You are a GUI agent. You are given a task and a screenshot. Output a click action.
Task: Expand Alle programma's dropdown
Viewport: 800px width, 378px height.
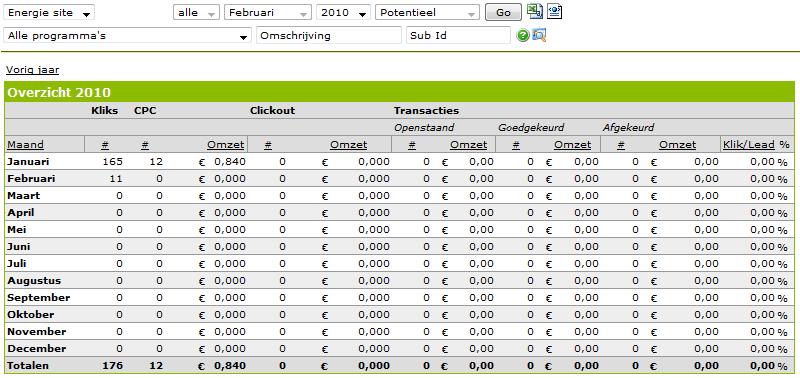[x=128, y=36]
